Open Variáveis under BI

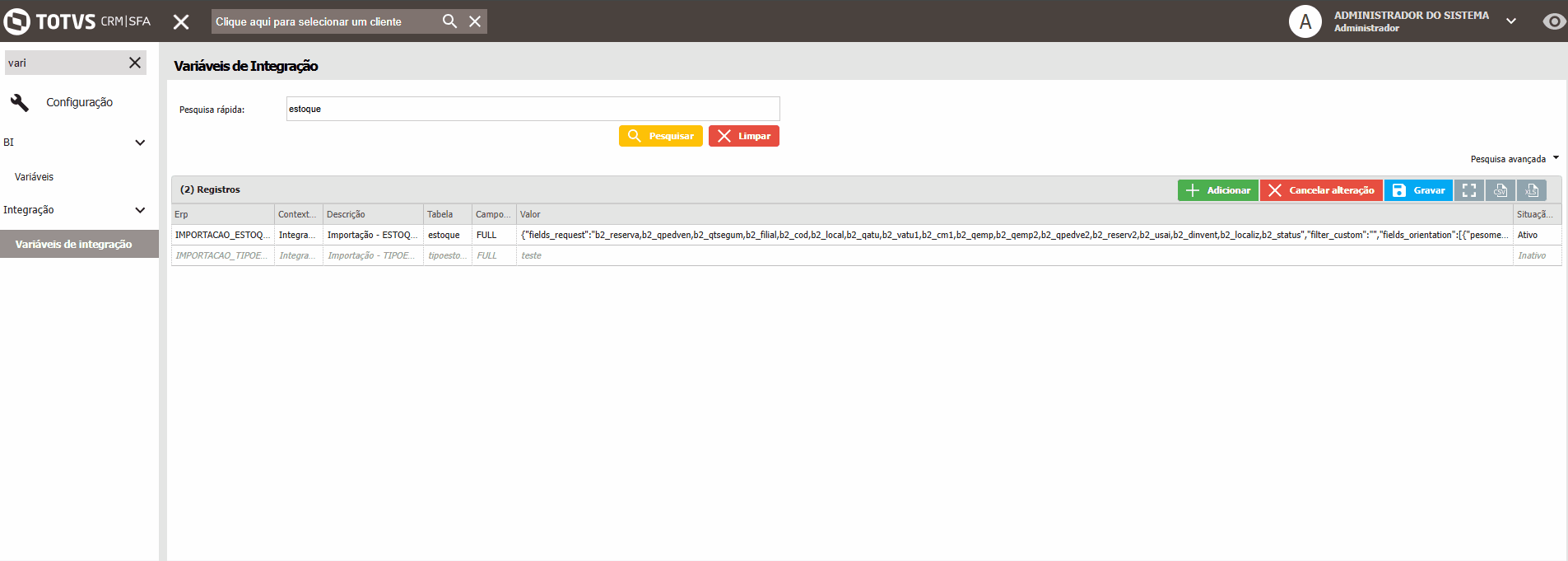34,177
